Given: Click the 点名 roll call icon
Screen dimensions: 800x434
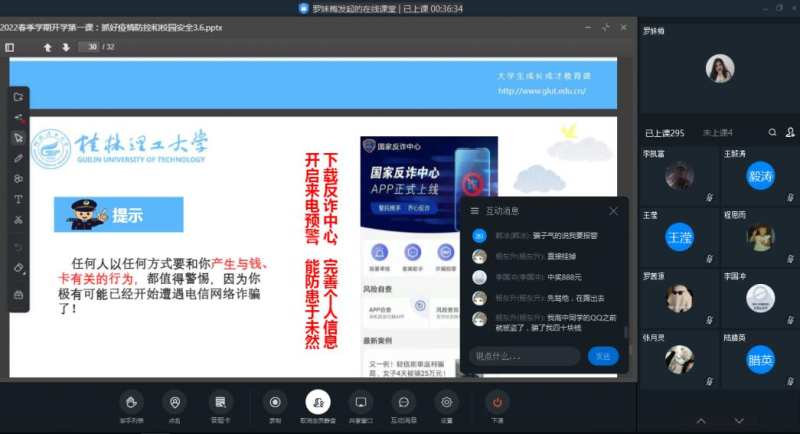Looking at the screenshot, I should pos(176,402).
